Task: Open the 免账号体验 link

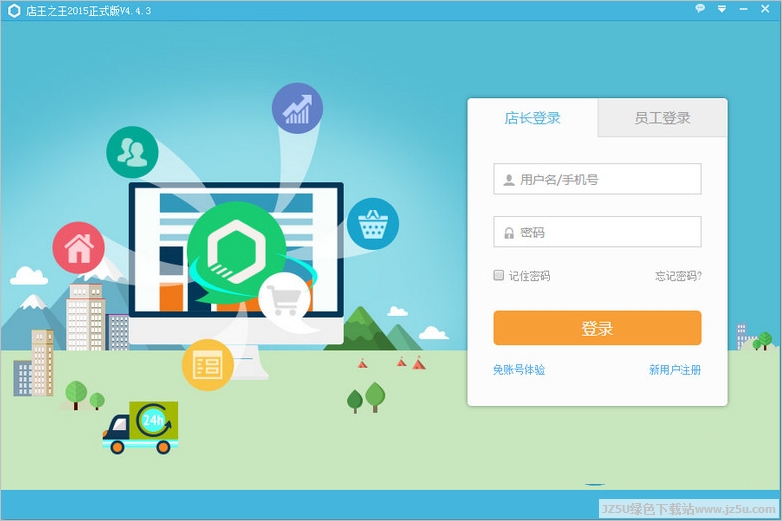Action: [519, 369]
